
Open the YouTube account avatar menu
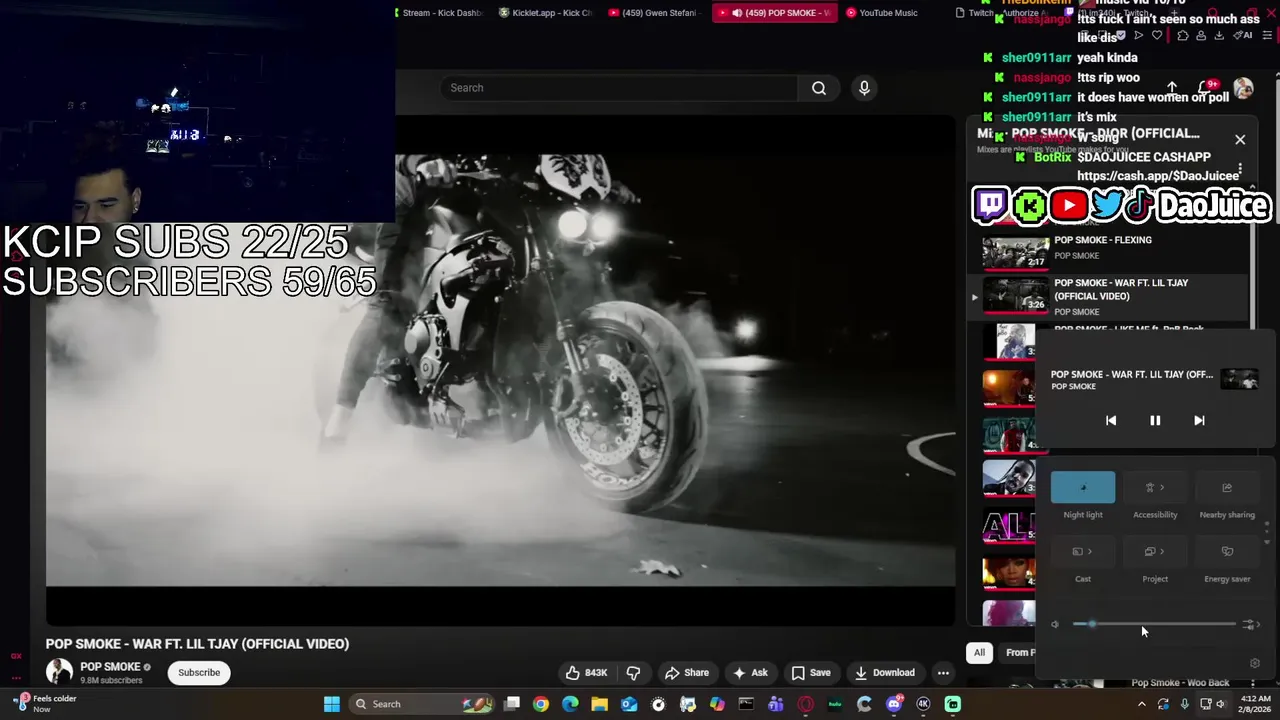1243,88
